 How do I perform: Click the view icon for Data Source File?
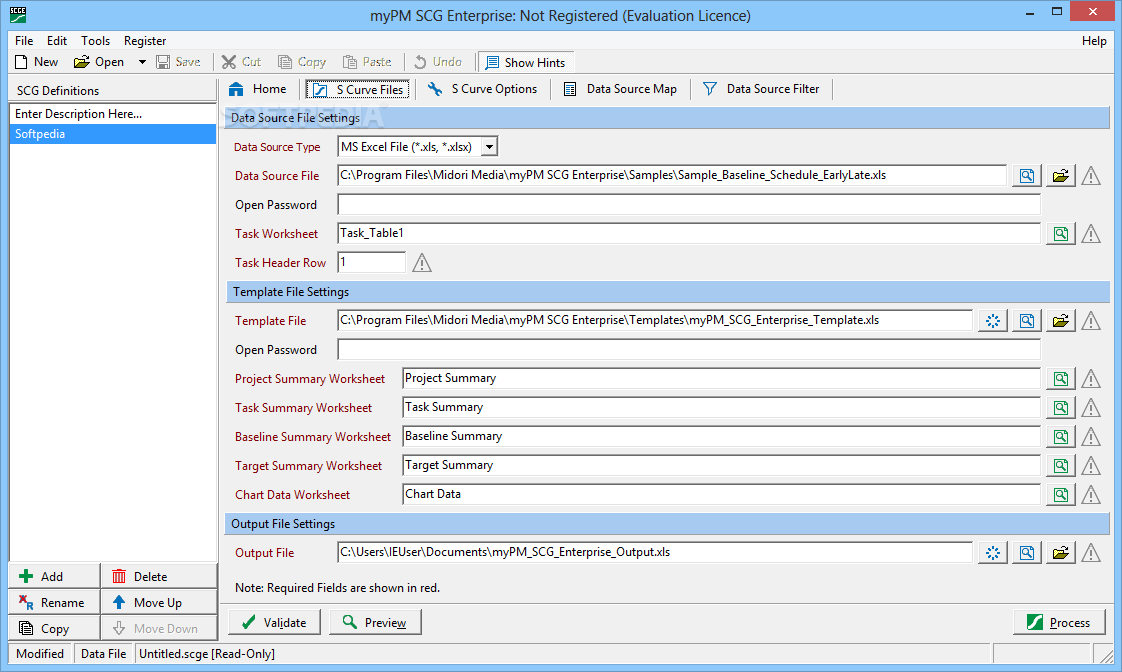(1027, 176)
